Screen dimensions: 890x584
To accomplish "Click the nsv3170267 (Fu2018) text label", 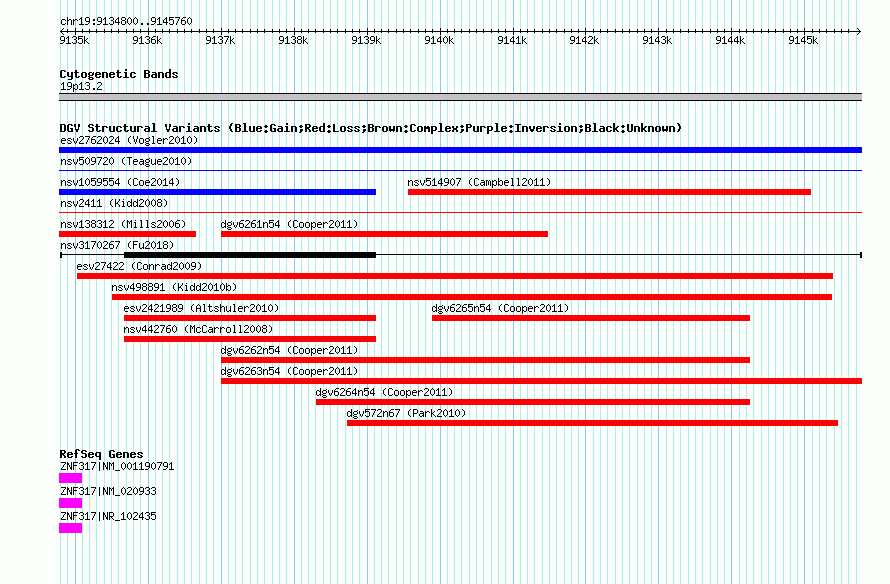I will pos(117,245).
